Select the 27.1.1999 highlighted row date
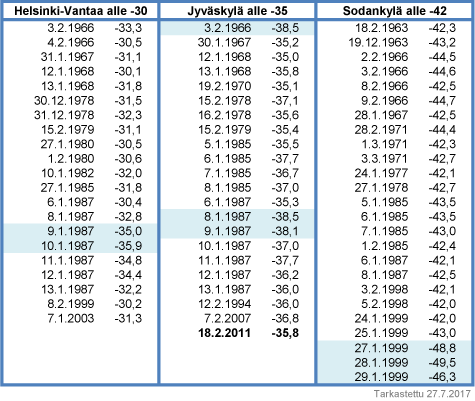 pos(381,348)
